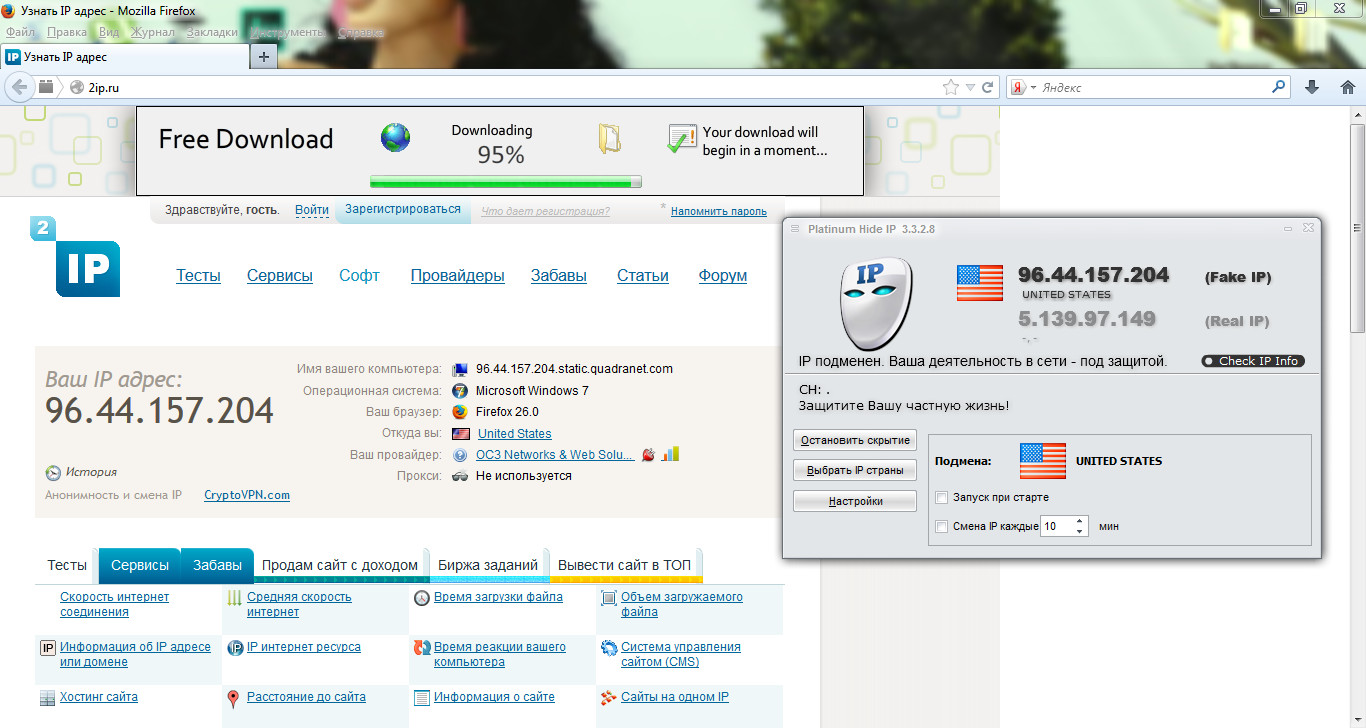Go to the Firefox home page icon
Viewport: 1366px width, 728px height.
[1347, 87]
